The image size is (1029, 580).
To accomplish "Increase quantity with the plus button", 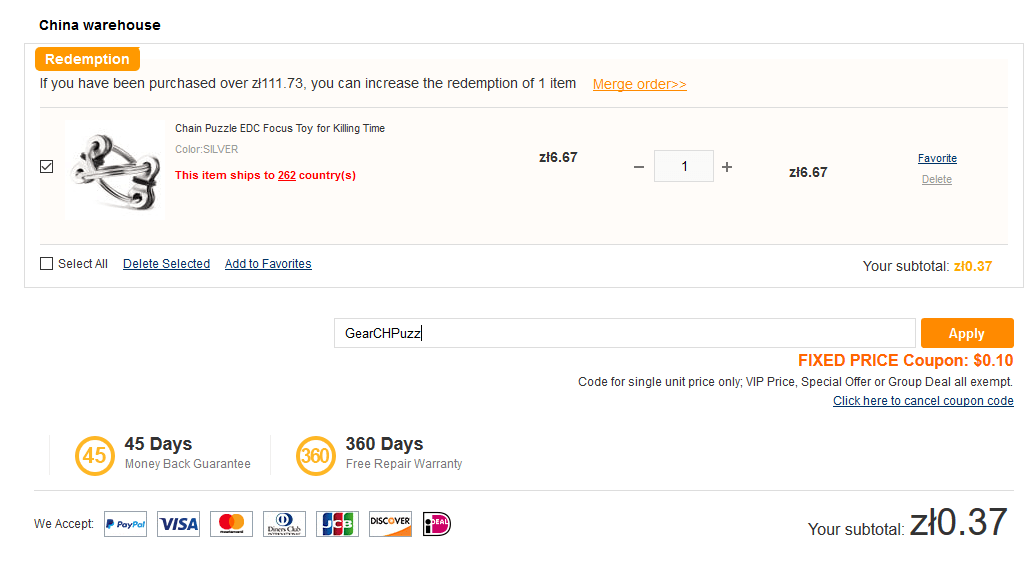I will click(727, 167).
